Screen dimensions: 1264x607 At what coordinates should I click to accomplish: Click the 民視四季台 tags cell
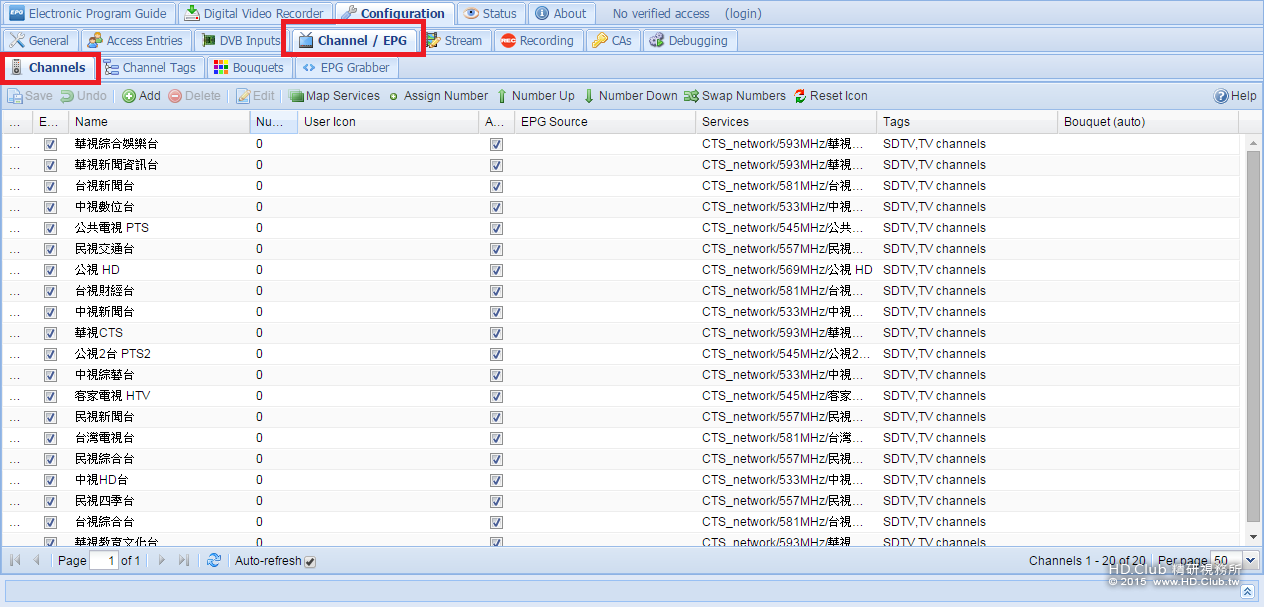coord(967,501)
